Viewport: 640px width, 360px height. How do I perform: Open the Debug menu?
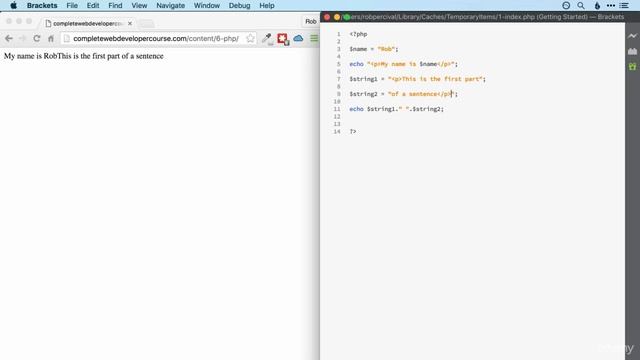pos(239,6)
